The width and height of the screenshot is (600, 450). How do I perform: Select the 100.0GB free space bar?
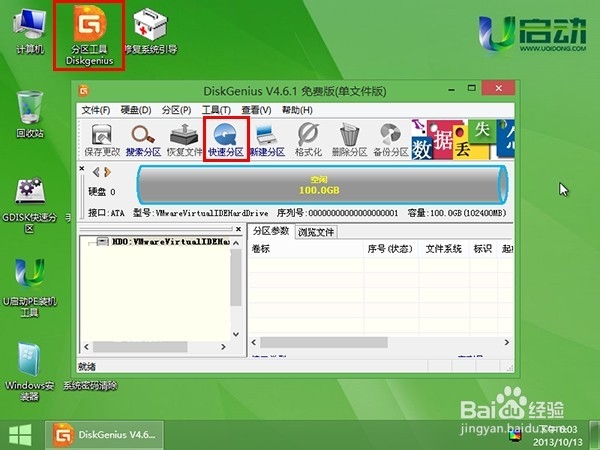tap(321, 184)
